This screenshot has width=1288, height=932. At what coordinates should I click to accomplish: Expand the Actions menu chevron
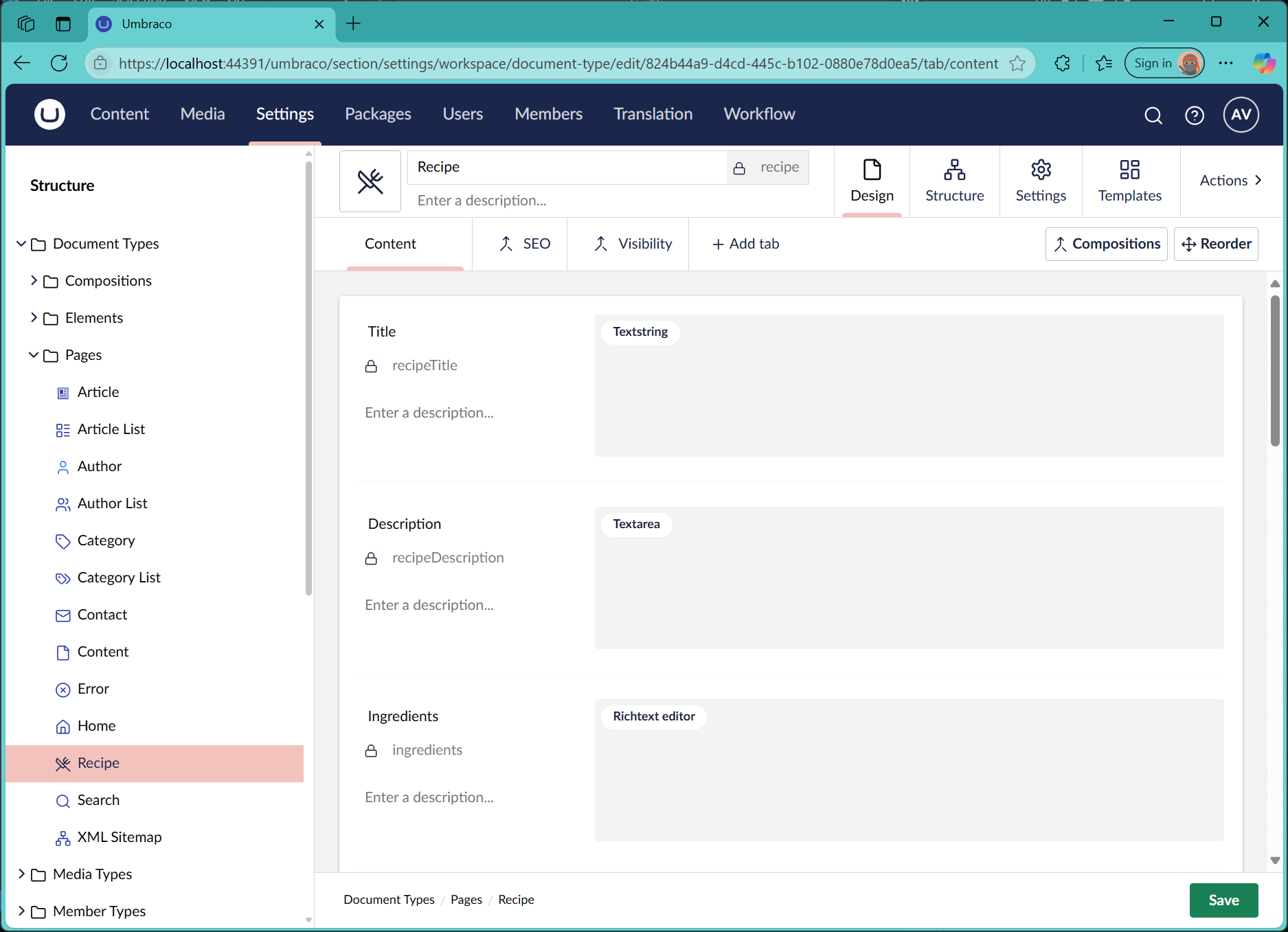coord(1258,180)
